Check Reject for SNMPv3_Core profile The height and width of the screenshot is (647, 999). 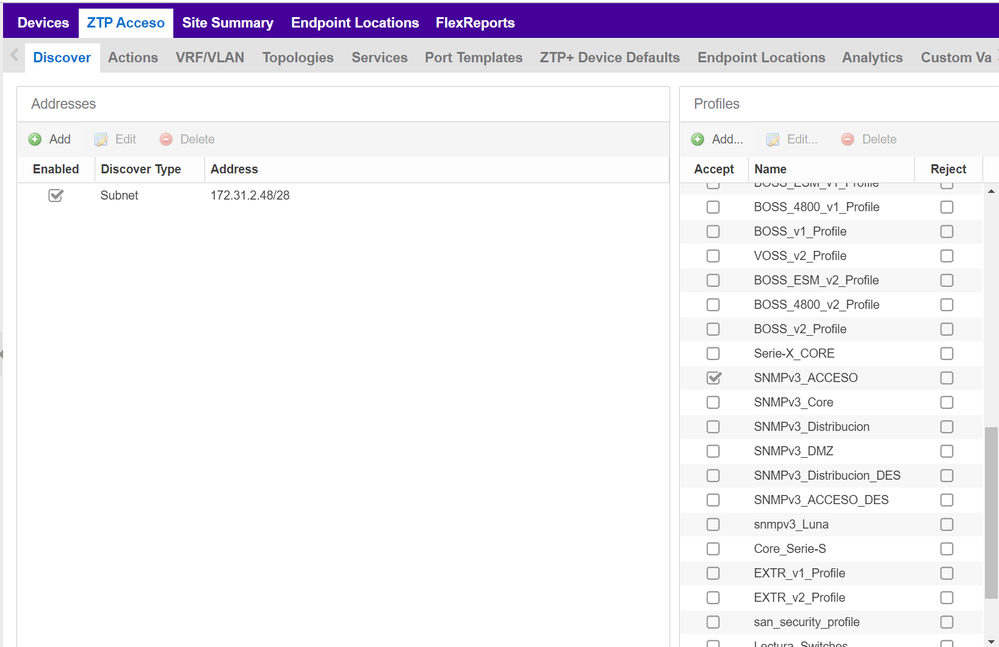pos(946,402)
